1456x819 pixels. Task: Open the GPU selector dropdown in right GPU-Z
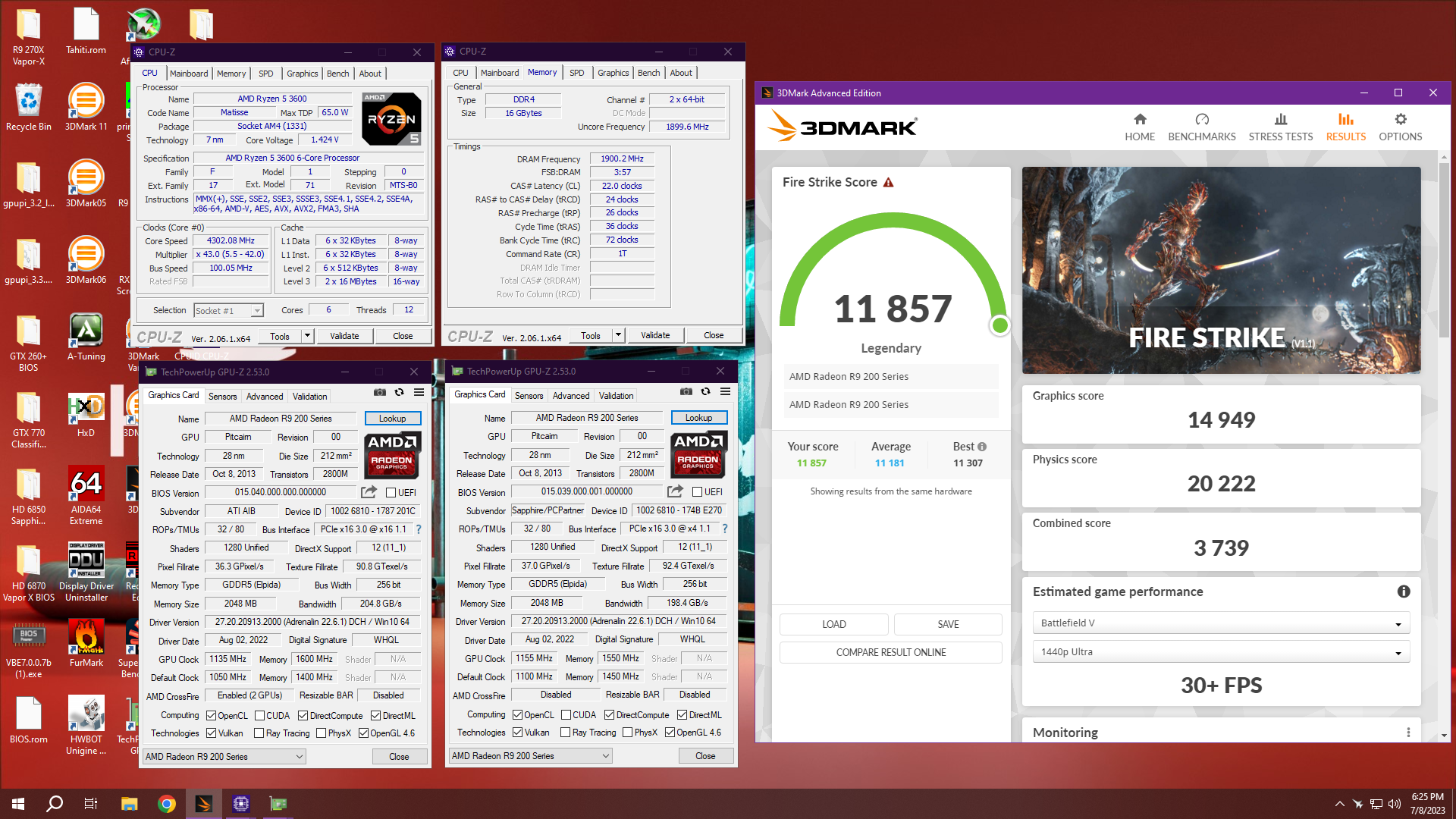coord(531,756)
